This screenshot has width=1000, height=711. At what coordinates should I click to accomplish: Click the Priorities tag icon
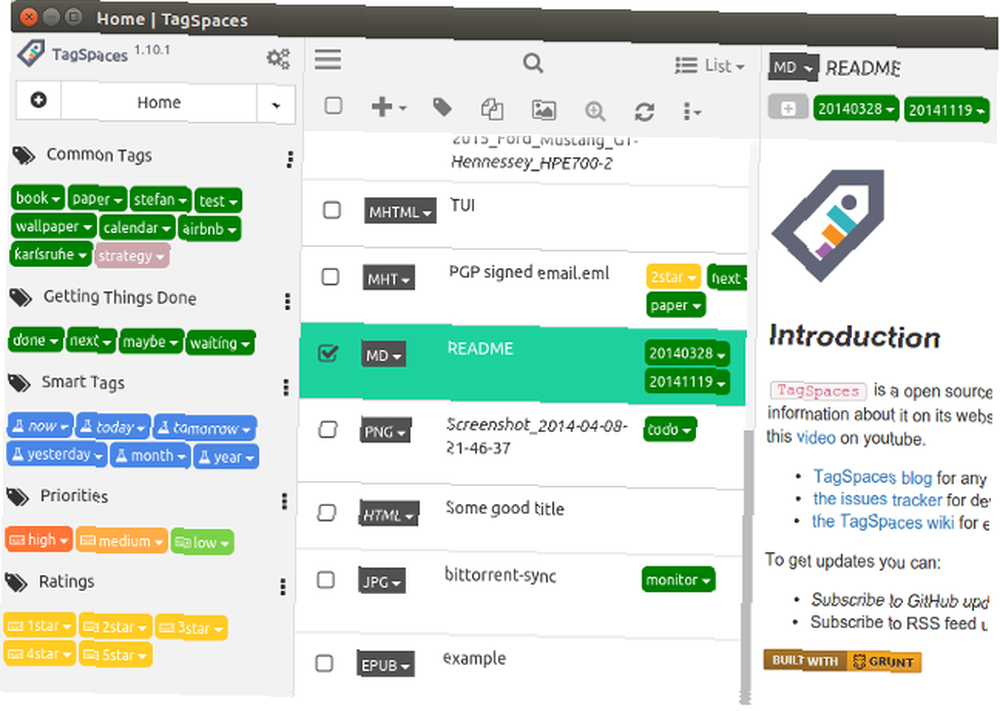click(x=17, y=496)
